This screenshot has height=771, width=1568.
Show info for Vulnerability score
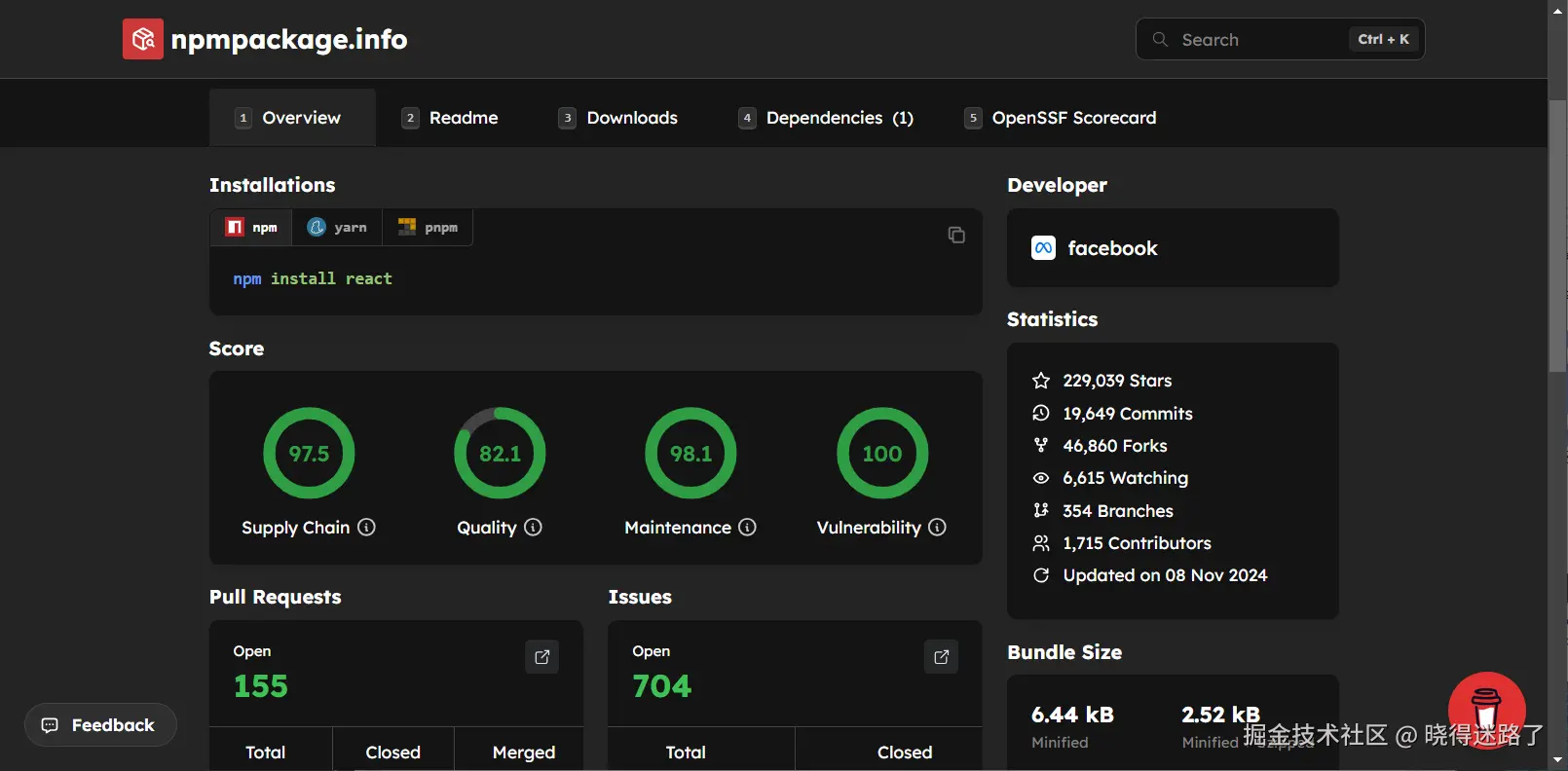tap(937, 527)
